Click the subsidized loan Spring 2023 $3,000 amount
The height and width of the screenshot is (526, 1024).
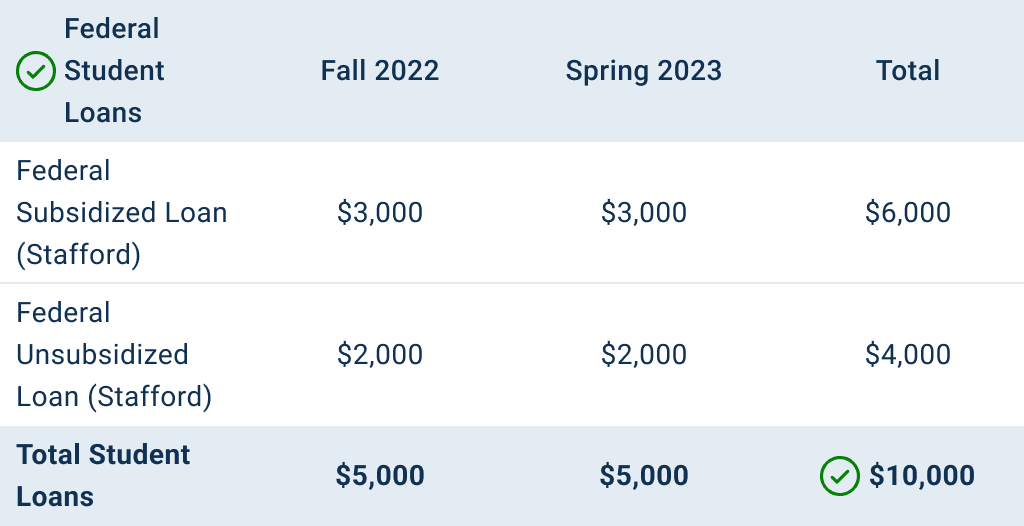643,212
